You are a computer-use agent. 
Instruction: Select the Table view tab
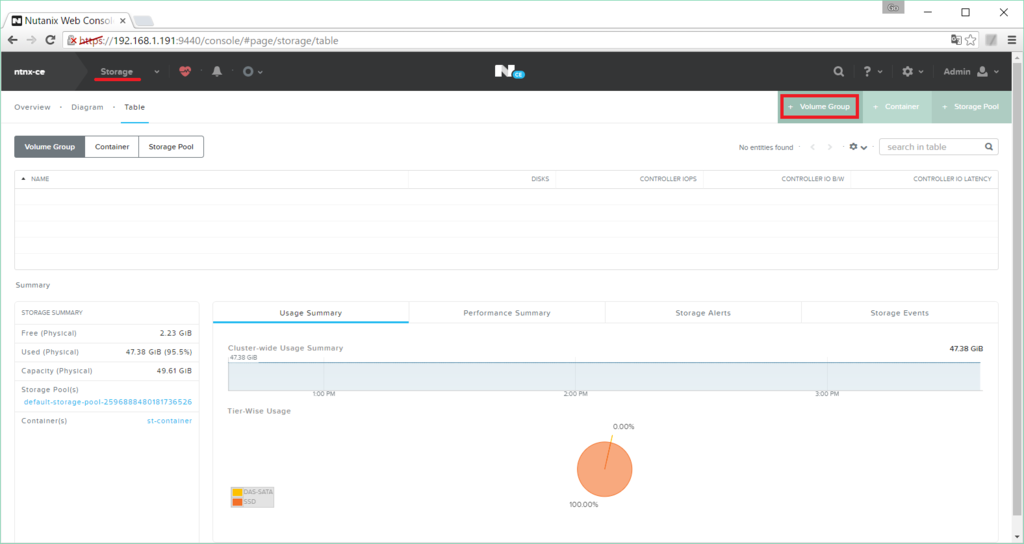[x=135, y=107]
